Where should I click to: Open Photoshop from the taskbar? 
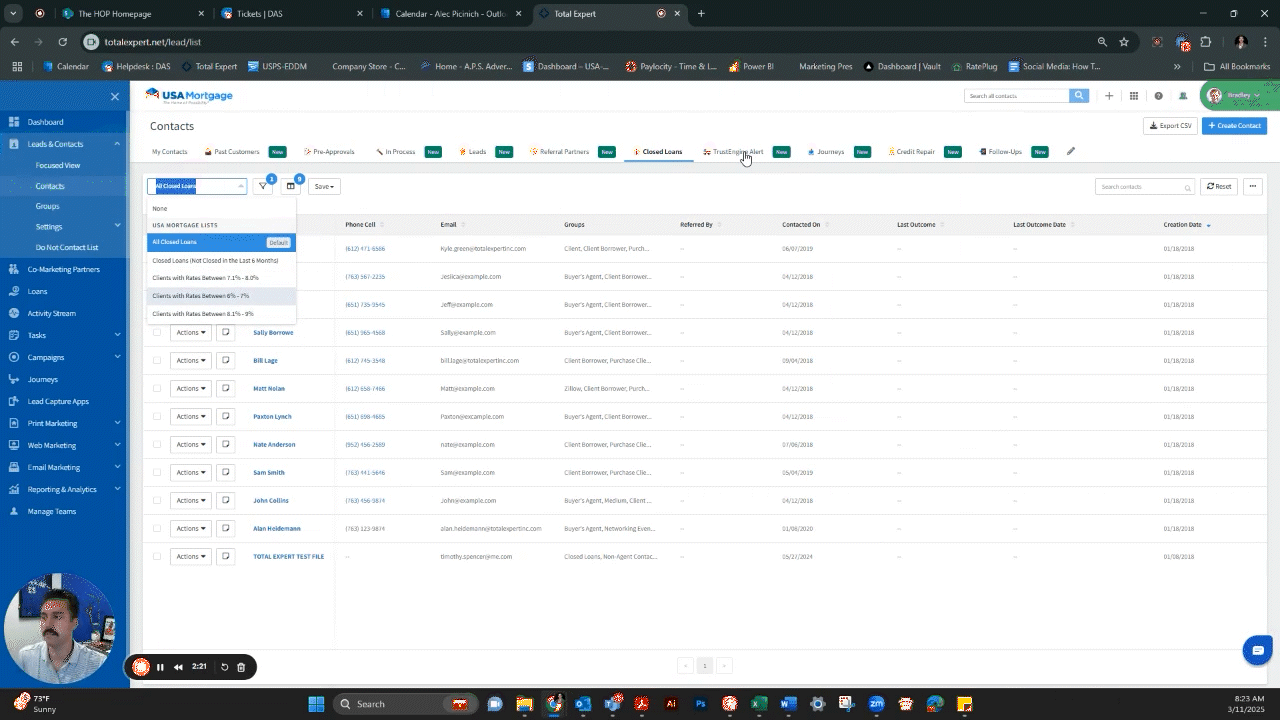click(700, 704)
